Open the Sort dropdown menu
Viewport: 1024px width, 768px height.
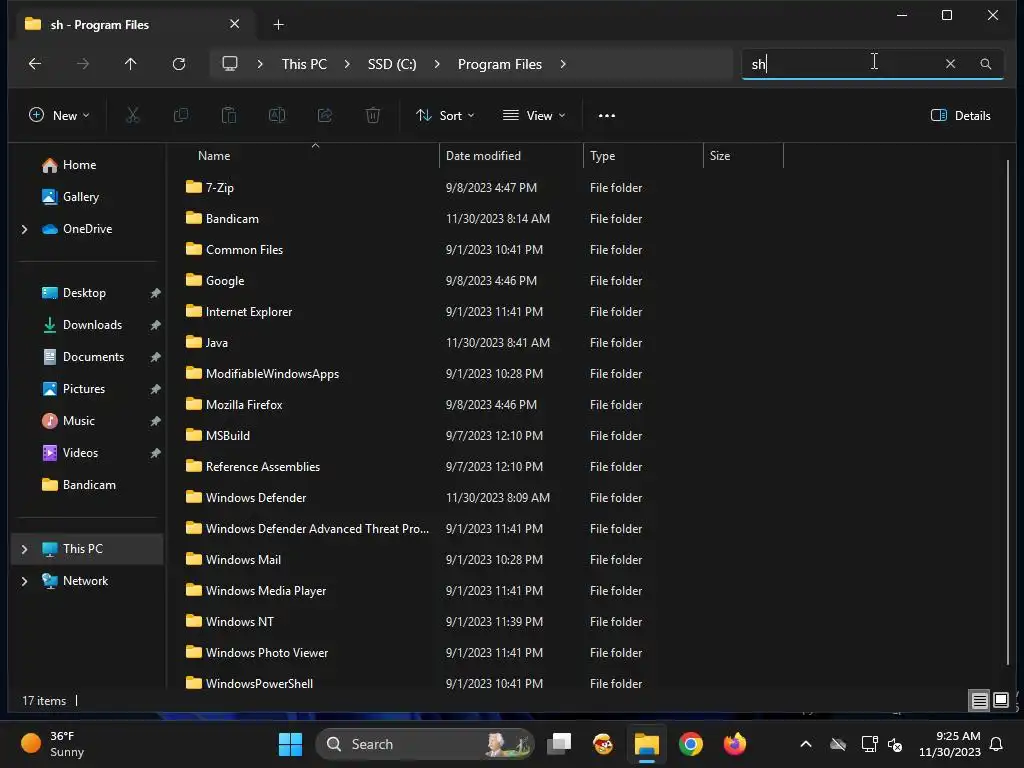pyautogui.click(x=445, y=116)
